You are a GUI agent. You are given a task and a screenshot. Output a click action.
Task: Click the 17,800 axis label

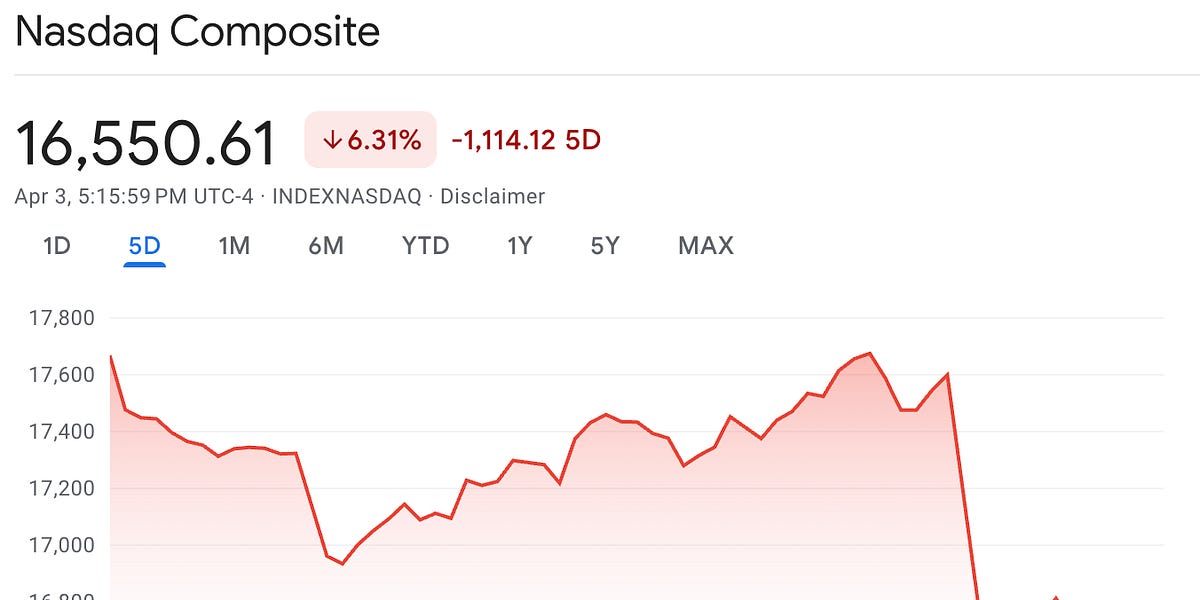coord(63,319)
